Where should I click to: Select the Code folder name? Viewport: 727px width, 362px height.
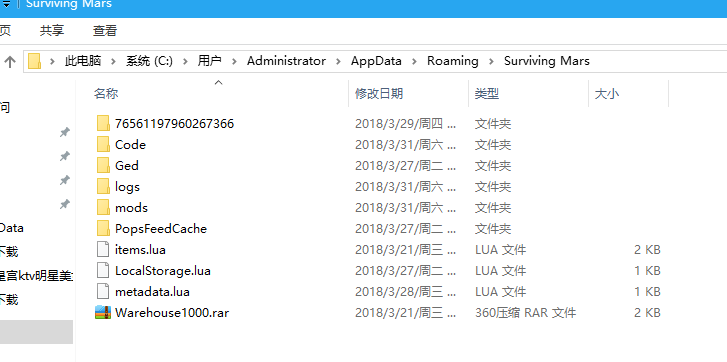(130, 145)
